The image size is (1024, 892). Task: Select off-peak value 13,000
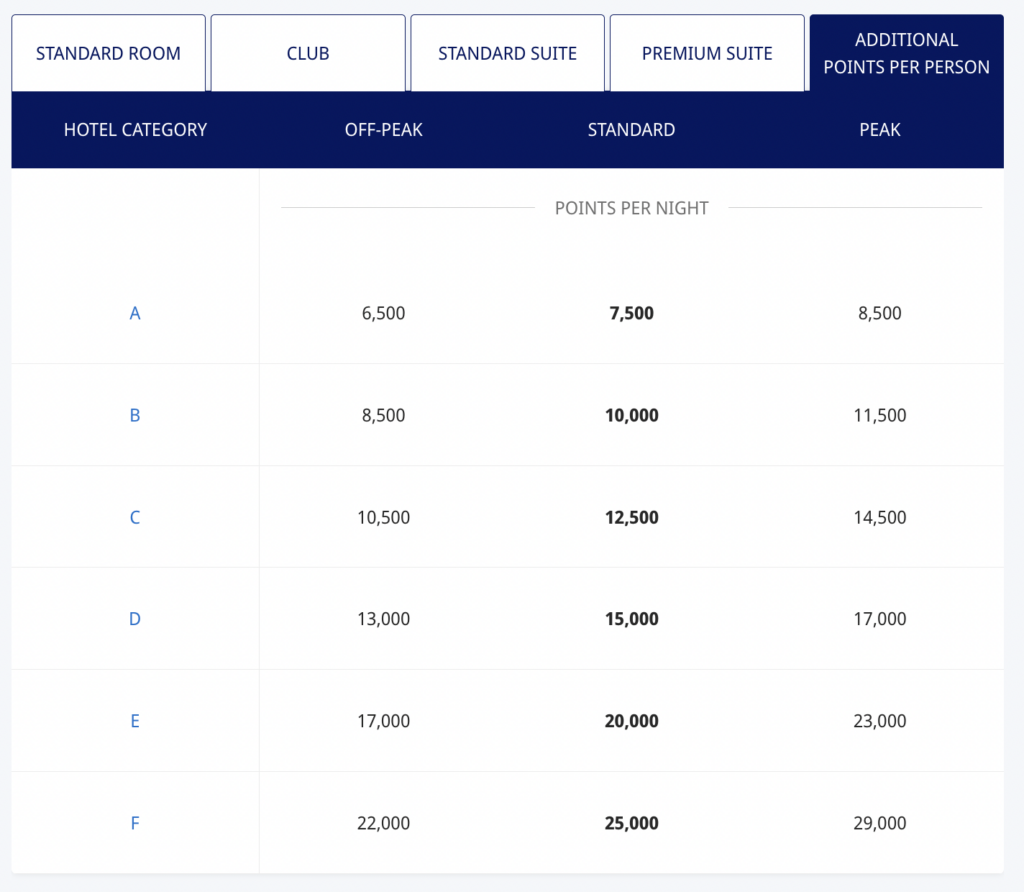tap(383, 619)
